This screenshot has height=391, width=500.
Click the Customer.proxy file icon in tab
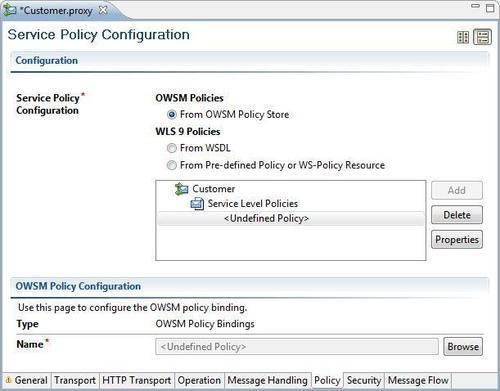coord(10,10)
